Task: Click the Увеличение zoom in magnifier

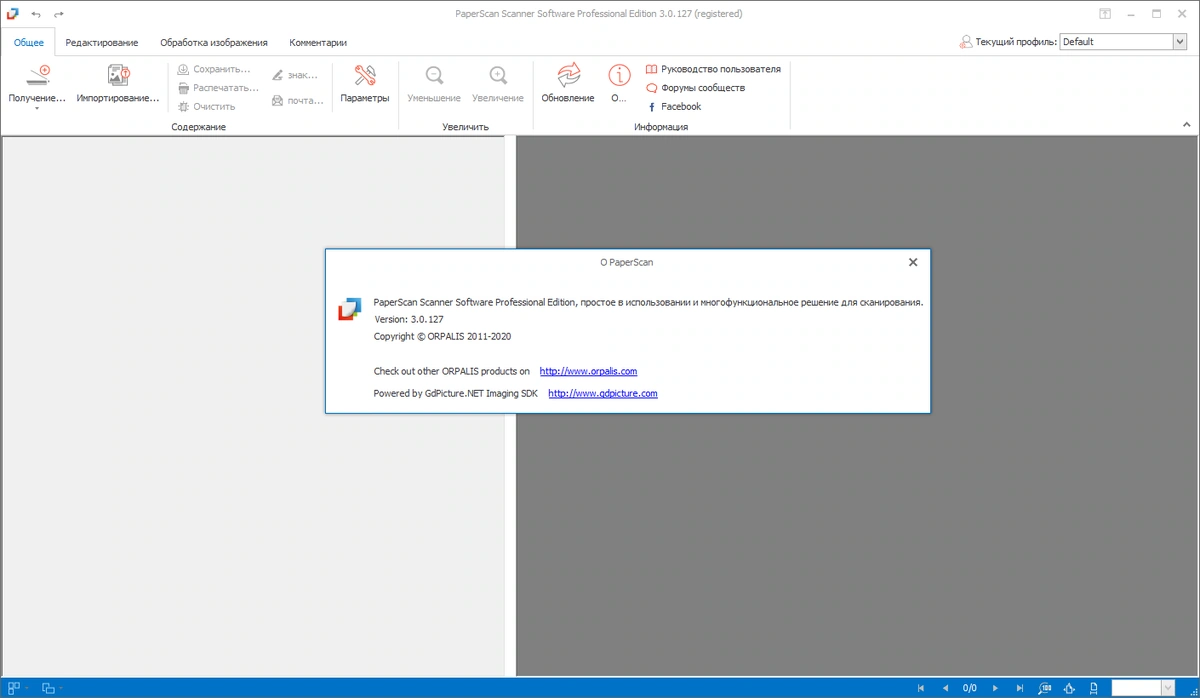Action: pos(498,75)
